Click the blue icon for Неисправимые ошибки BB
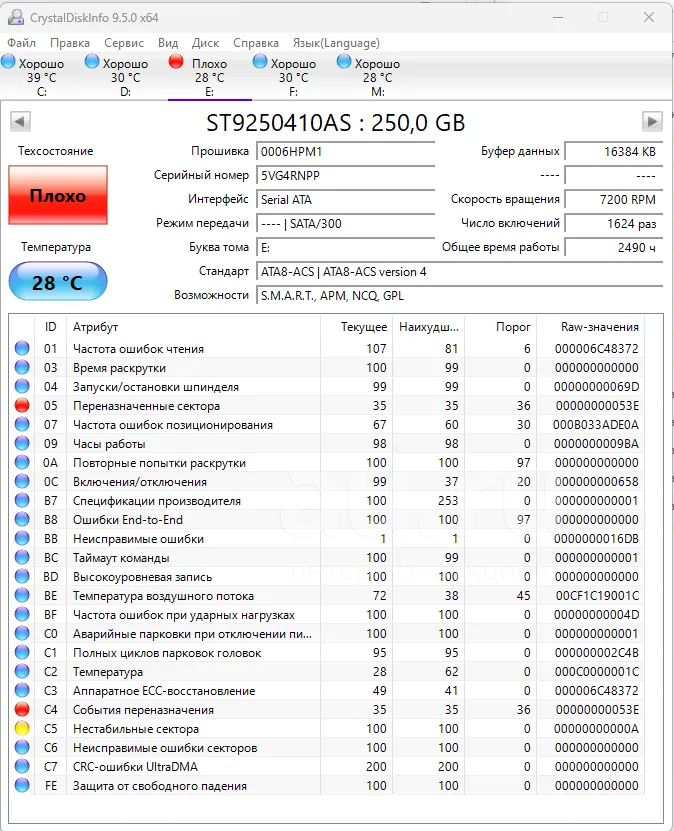The width and height of the screenshot is (674, 831). [x=22, y=538]
